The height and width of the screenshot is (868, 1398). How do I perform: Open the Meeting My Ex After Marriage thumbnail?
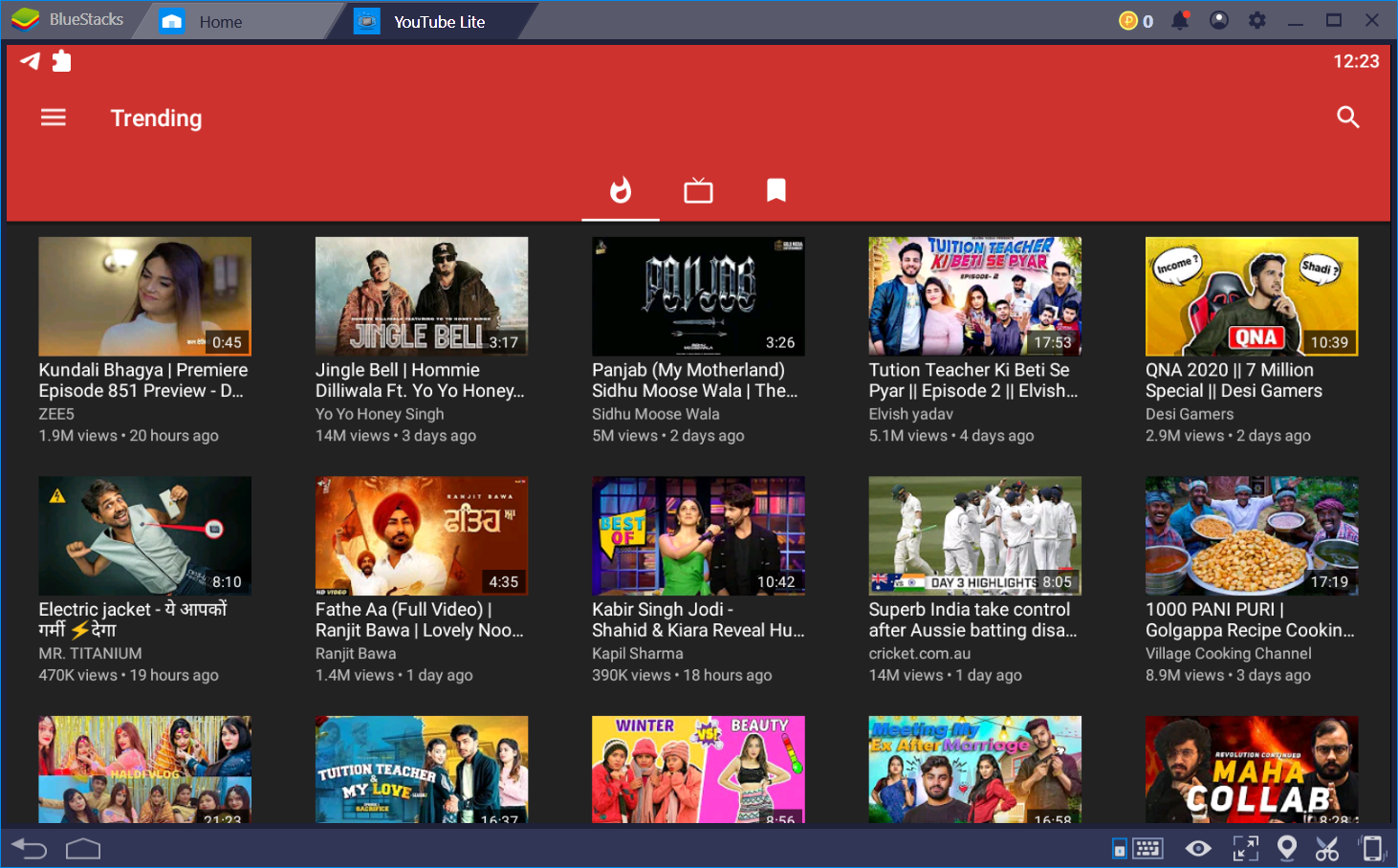pyautogui.click(x=975, y=770)
